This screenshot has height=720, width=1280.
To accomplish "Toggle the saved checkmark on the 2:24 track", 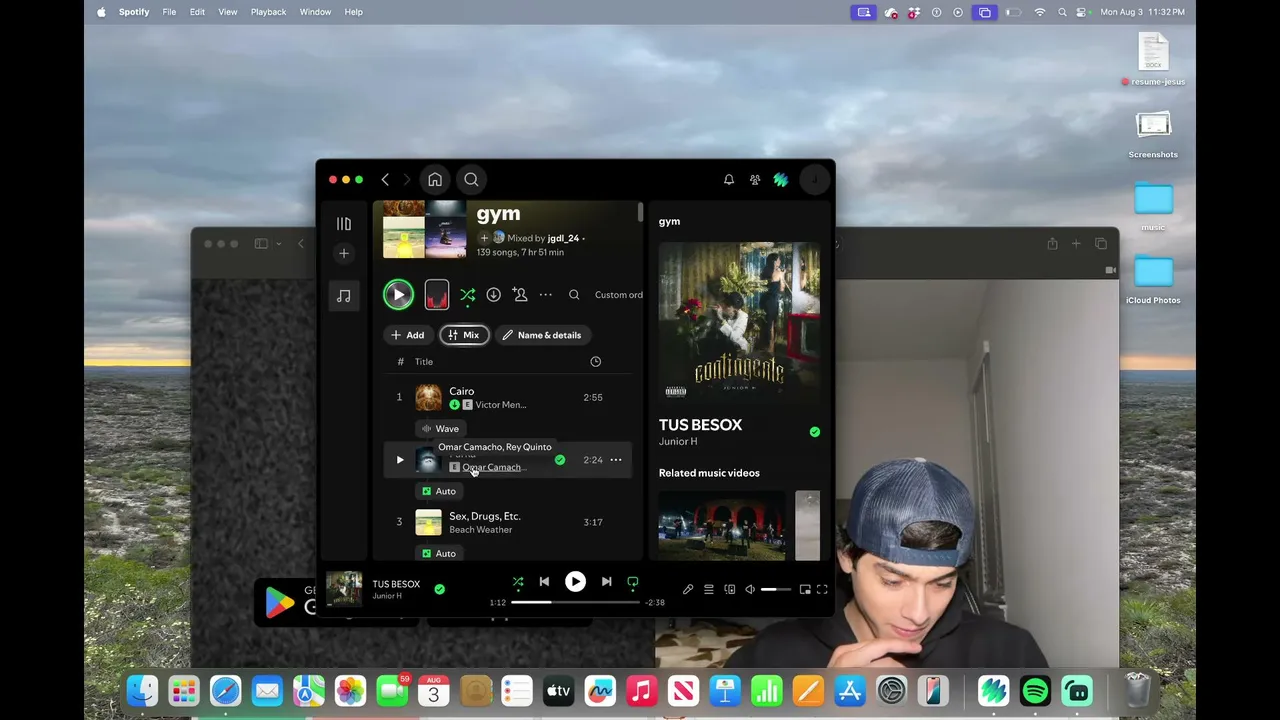I will [x=560, y=460].
